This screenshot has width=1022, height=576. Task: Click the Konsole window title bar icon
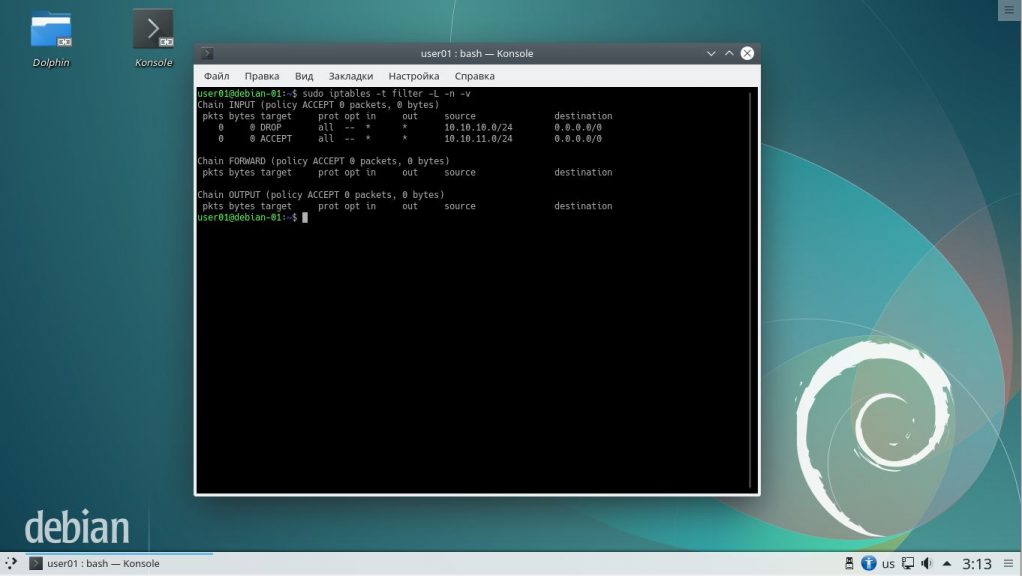[x=207, y=53]
